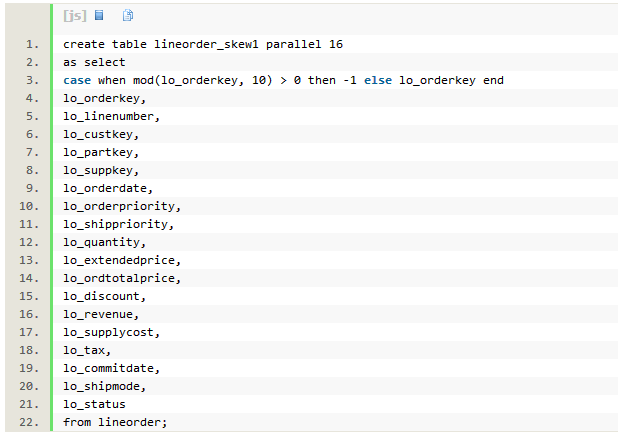Image resolution: width=622 pixels, height=439 pixels.
Task: Click the 'else' keyword in case statement
Action: (379, 80)
